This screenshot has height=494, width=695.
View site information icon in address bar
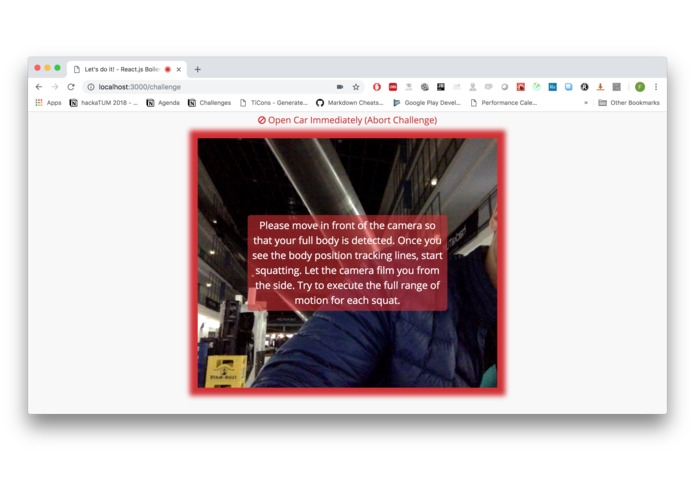[x=91, y=87]
